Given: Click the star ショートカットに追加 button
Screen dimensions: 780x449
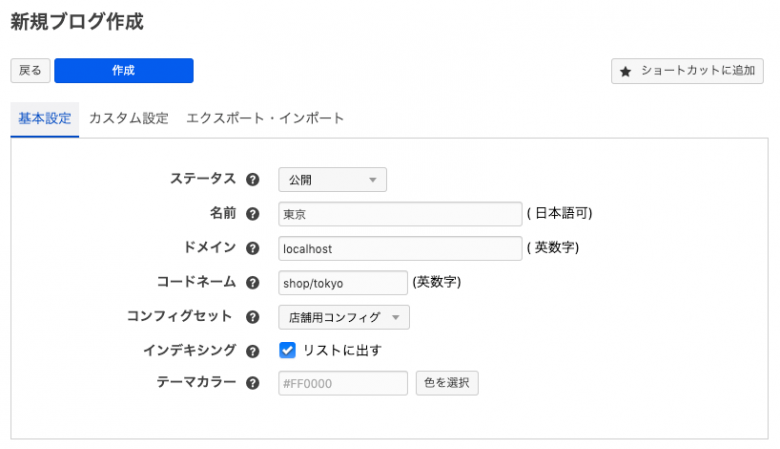Looking at the screenshot, I should click(x=688, y=71).
